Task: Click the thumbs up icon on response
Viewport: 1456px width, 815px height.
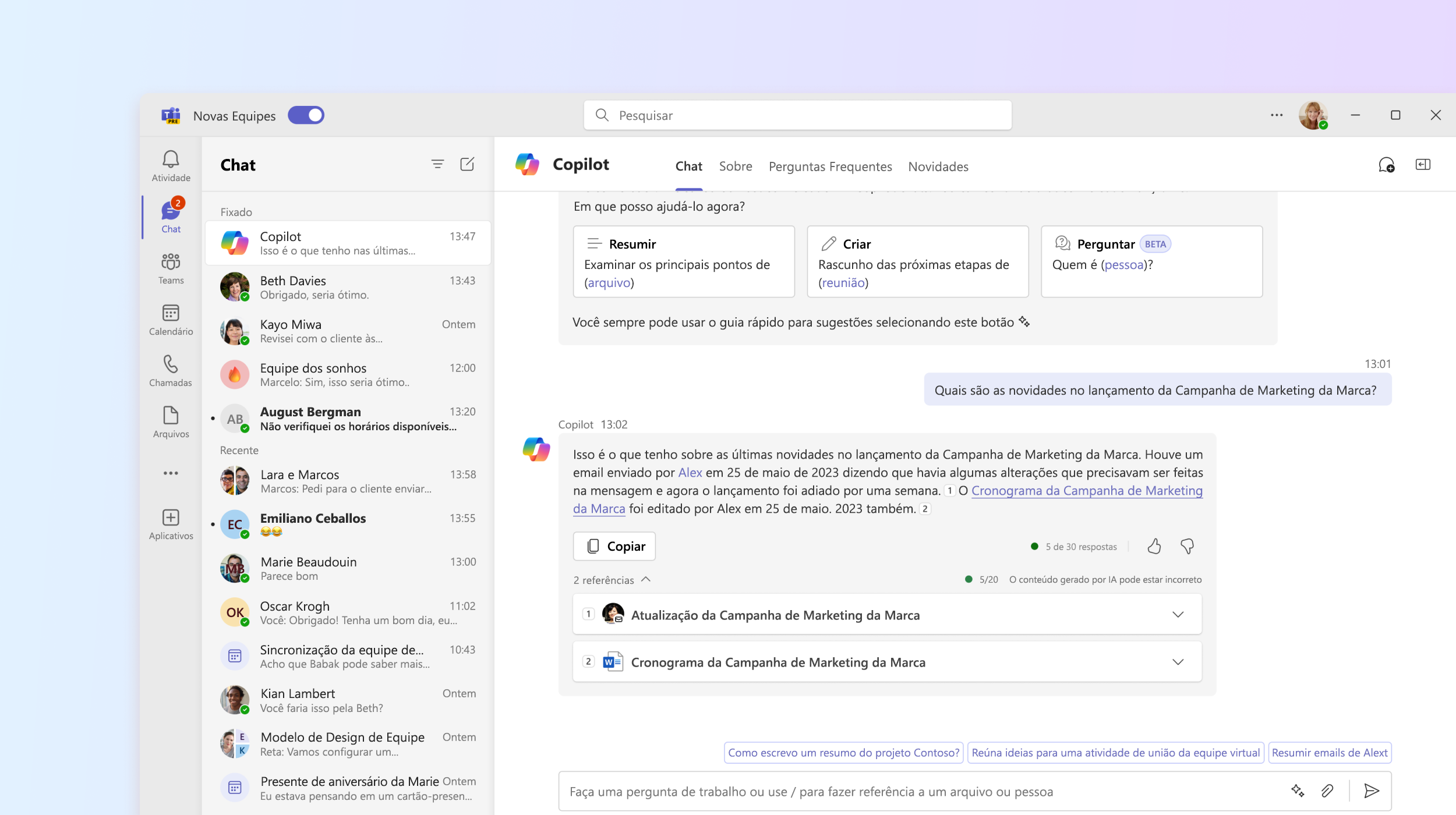Action: point(1153,546)
